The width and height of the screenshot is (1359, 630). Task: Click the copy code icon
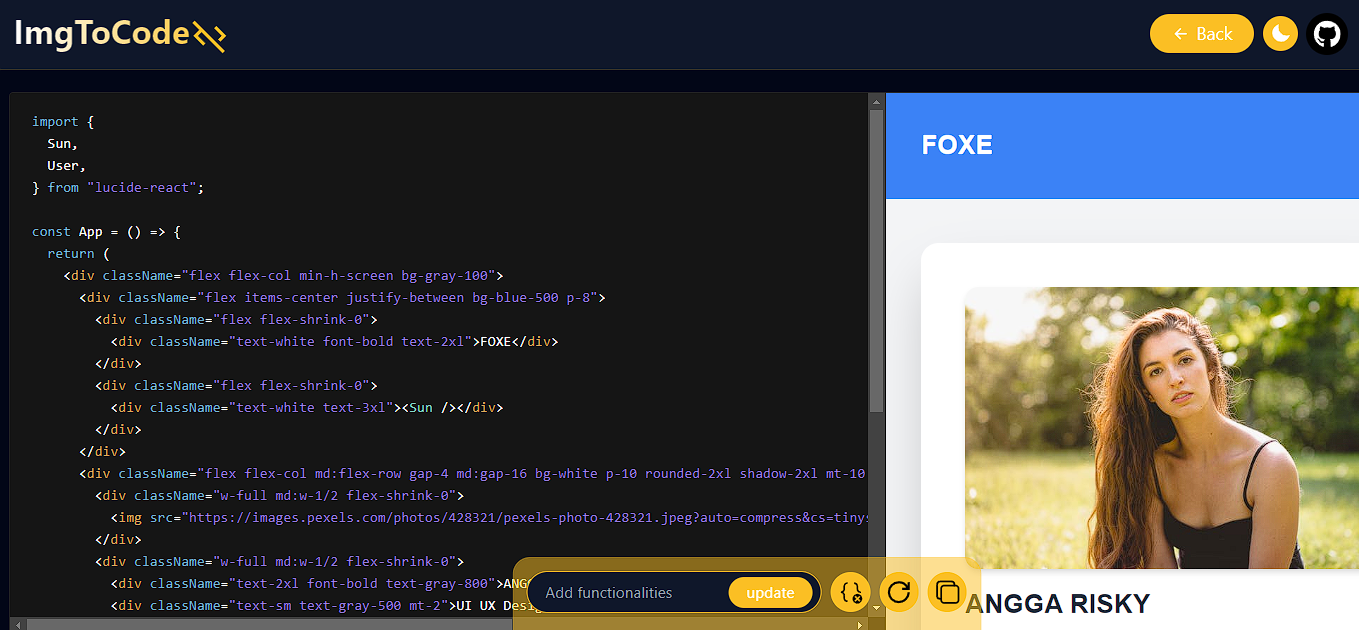(946, 592)
